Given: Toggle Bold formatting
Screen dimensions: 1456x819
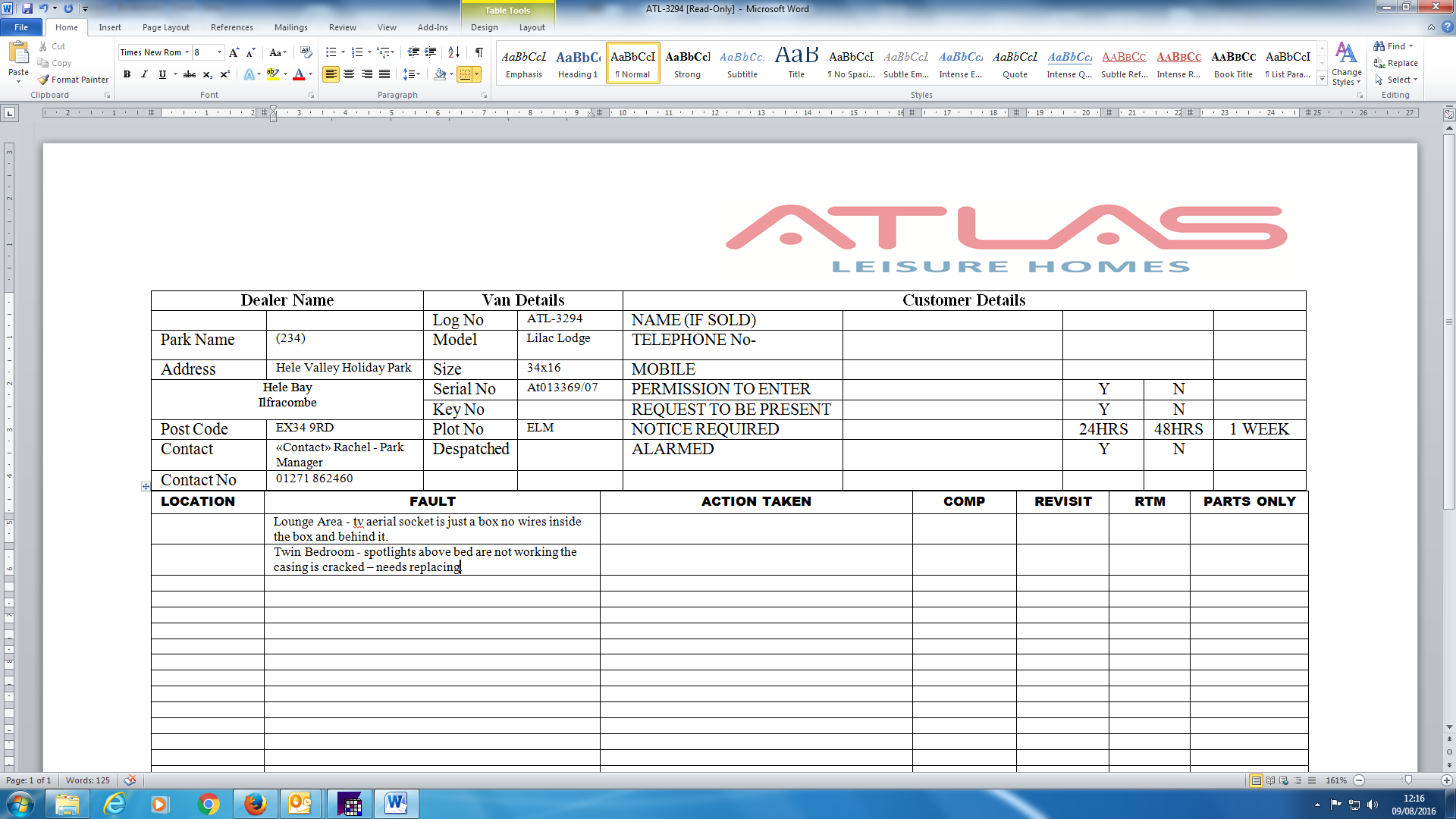Looking at the screenshot, I should 127,74.
